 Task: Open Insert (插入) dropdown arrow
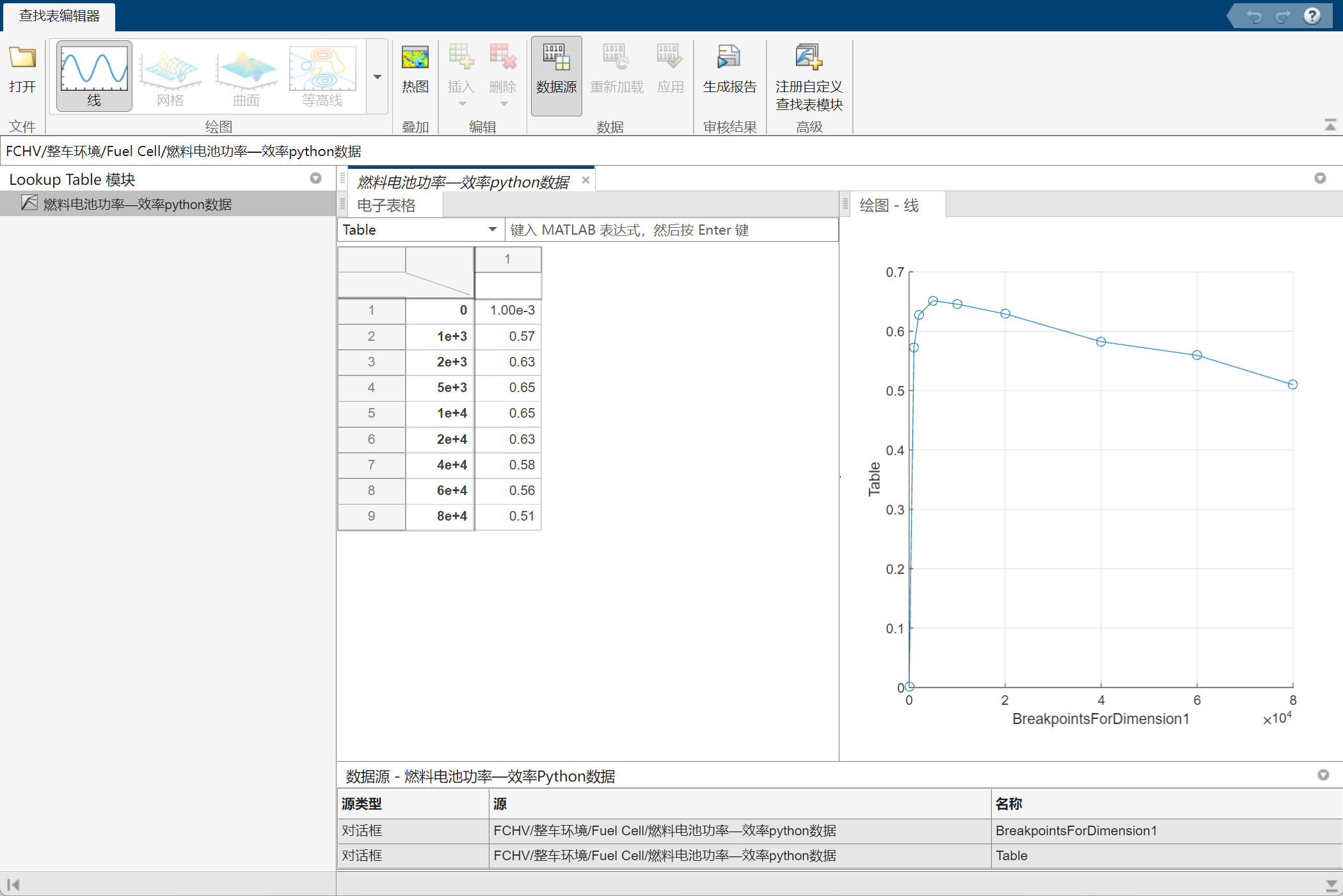pos(462,104)
